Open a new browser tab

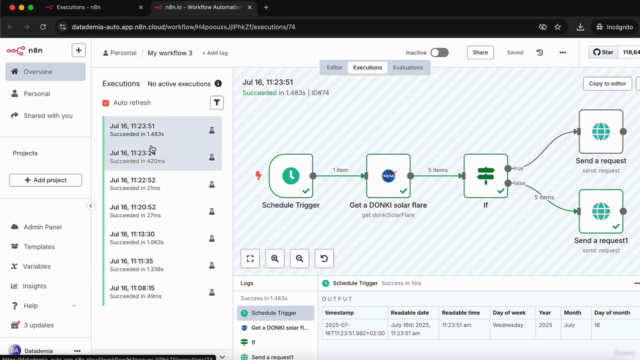(x=266, y=7)
